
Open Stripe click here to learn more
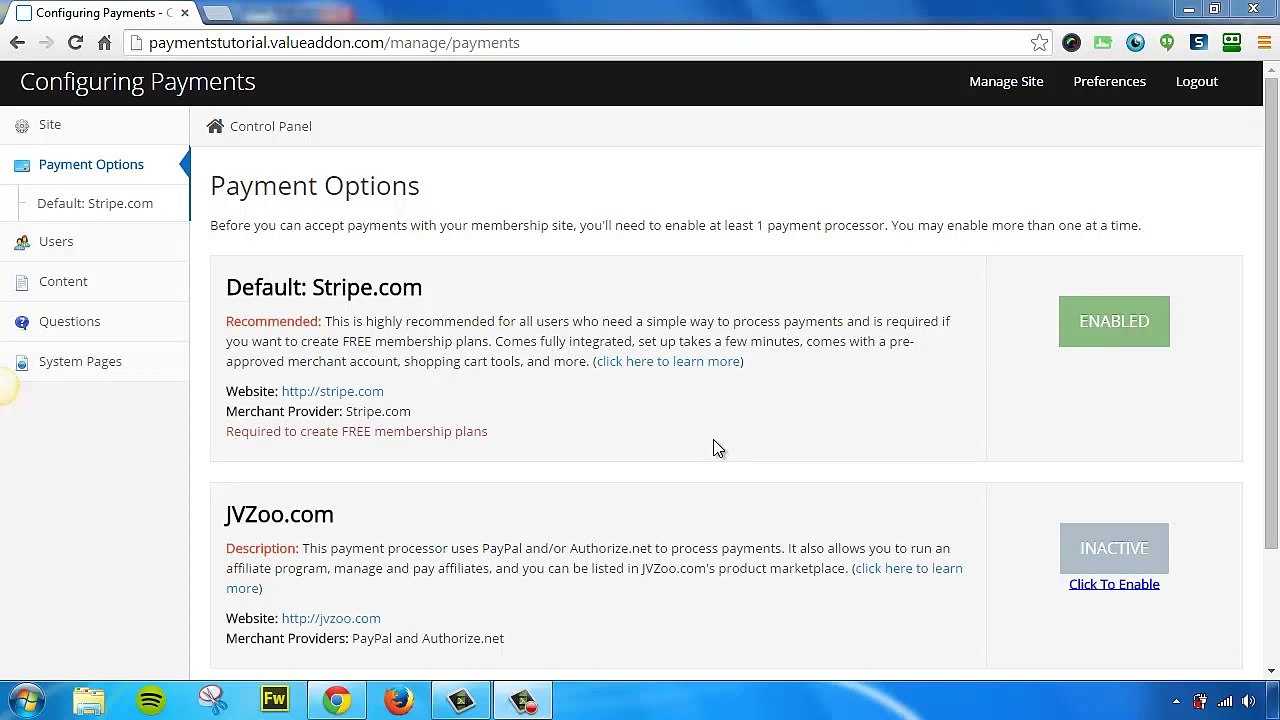pyautogui.click(x=668, y=361)
